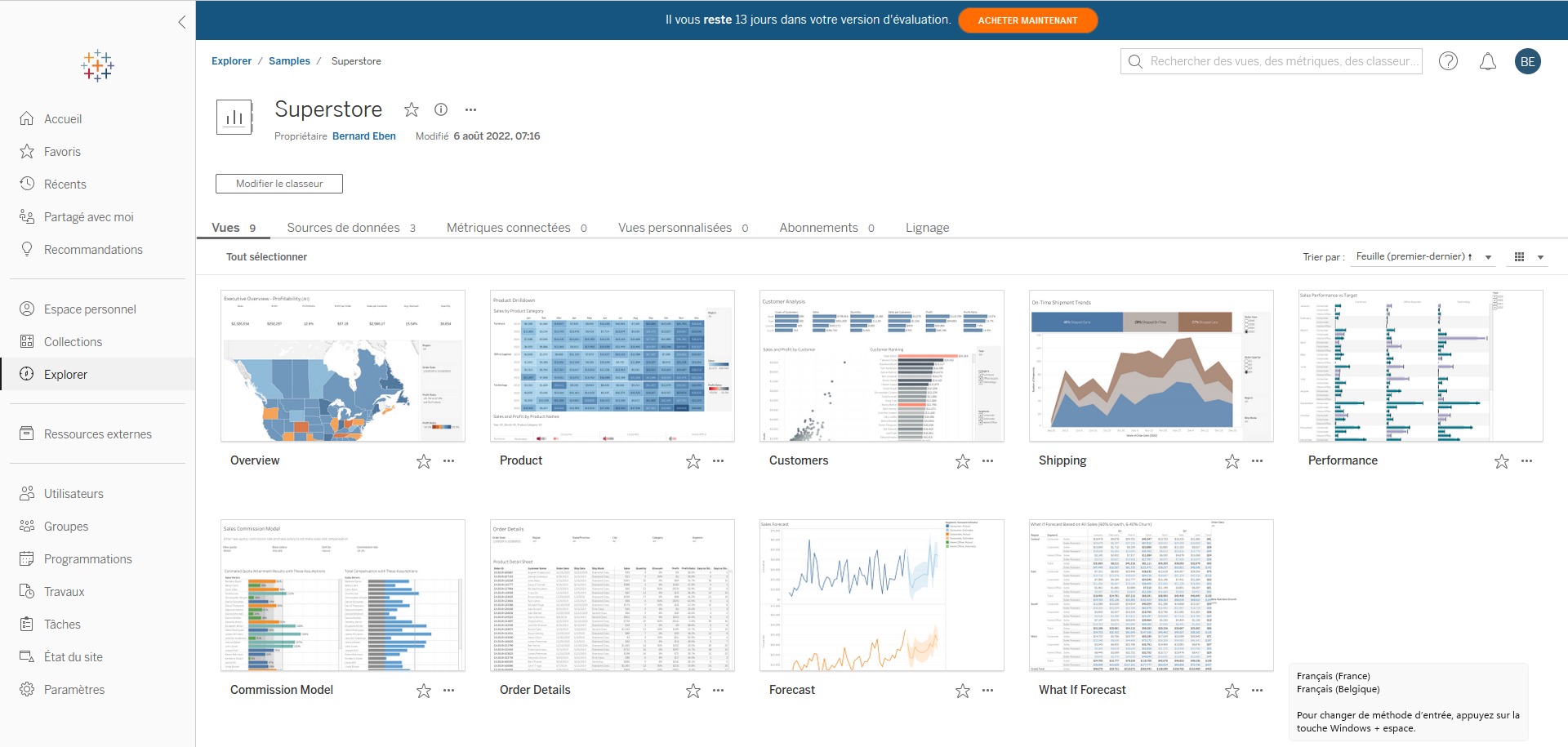Screen dimensions: 1568x747
Task: Click Tout sélectionner
Action: [266, 257]
